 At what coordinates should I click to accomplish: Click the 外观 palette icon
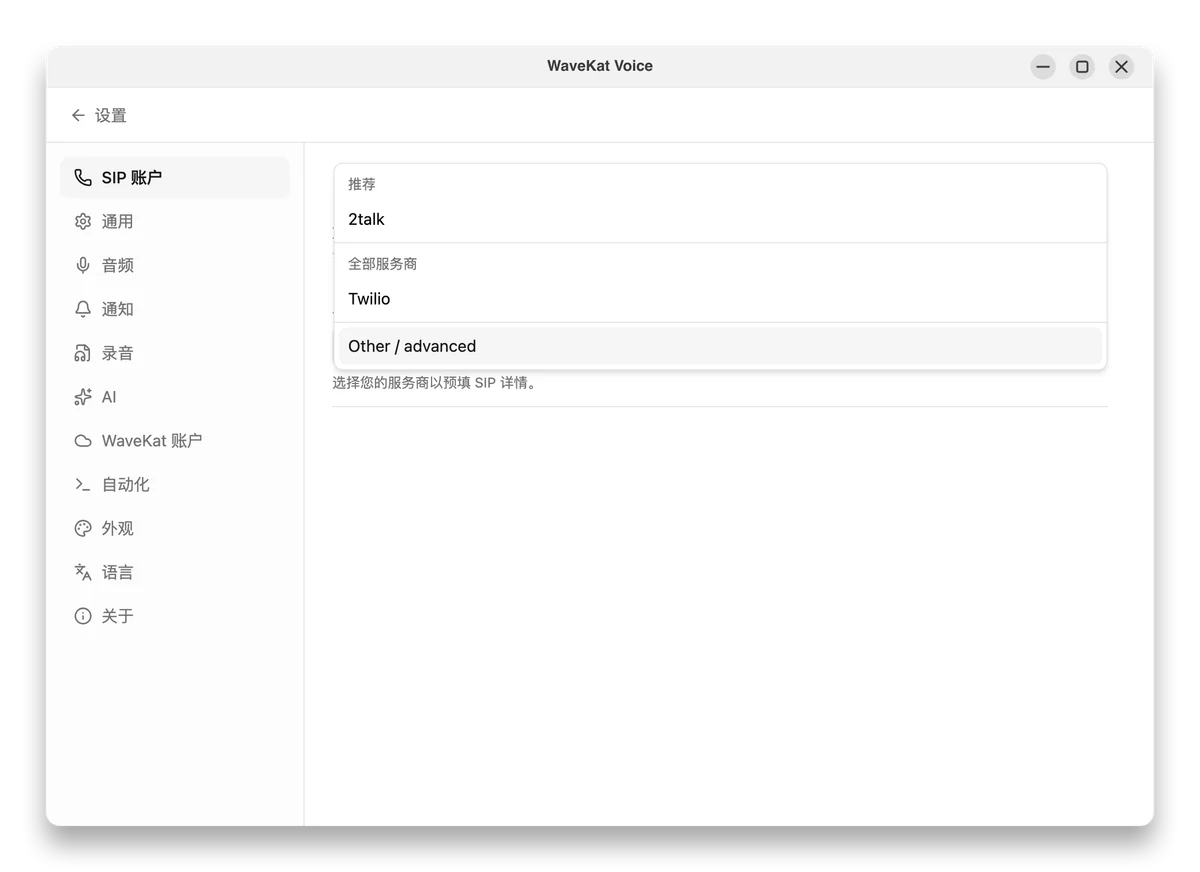click(x=83, y=529)
